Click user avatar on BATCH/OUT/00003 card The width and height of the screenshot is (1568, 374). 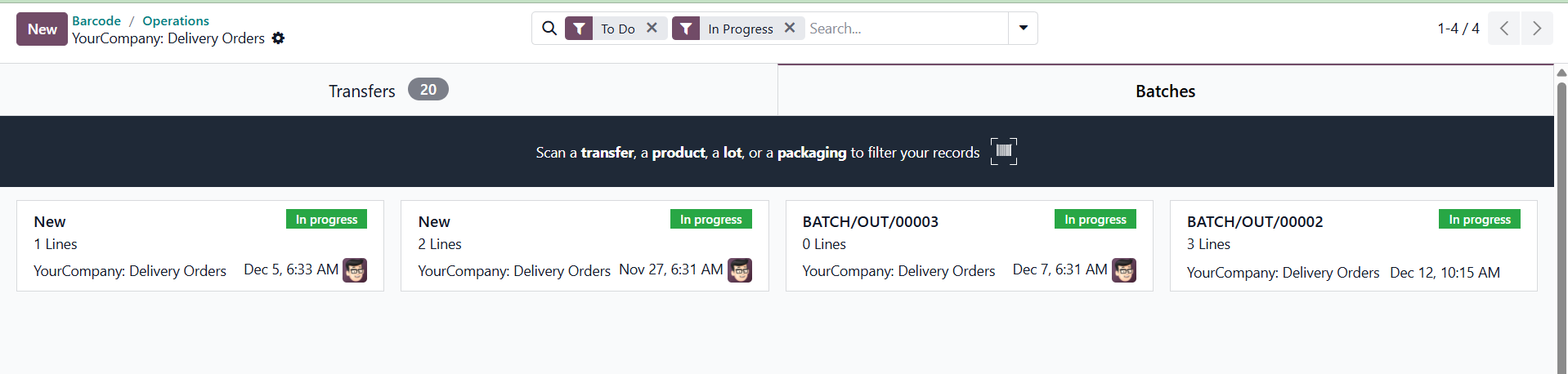click(x=1124, y=270)
